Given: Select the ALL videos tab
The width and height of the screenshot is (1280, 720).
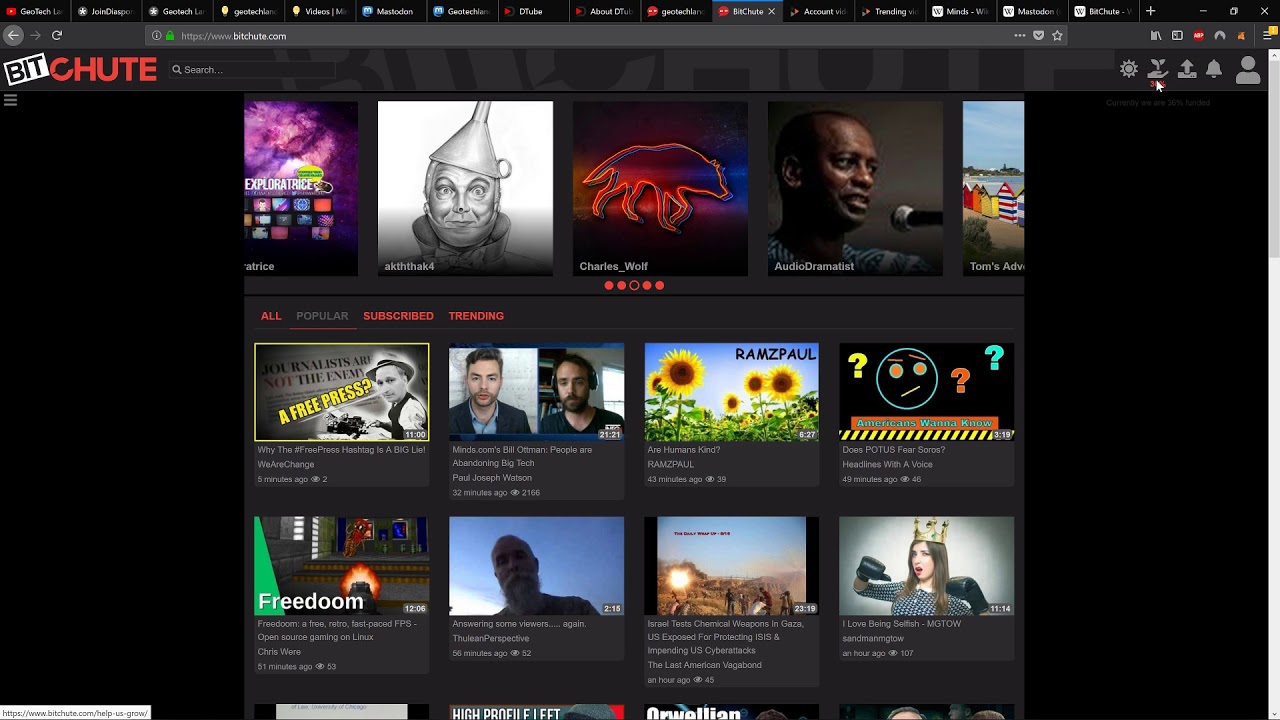Looking at the screenshot, I should pyautogui.click(x=271, y=316).
